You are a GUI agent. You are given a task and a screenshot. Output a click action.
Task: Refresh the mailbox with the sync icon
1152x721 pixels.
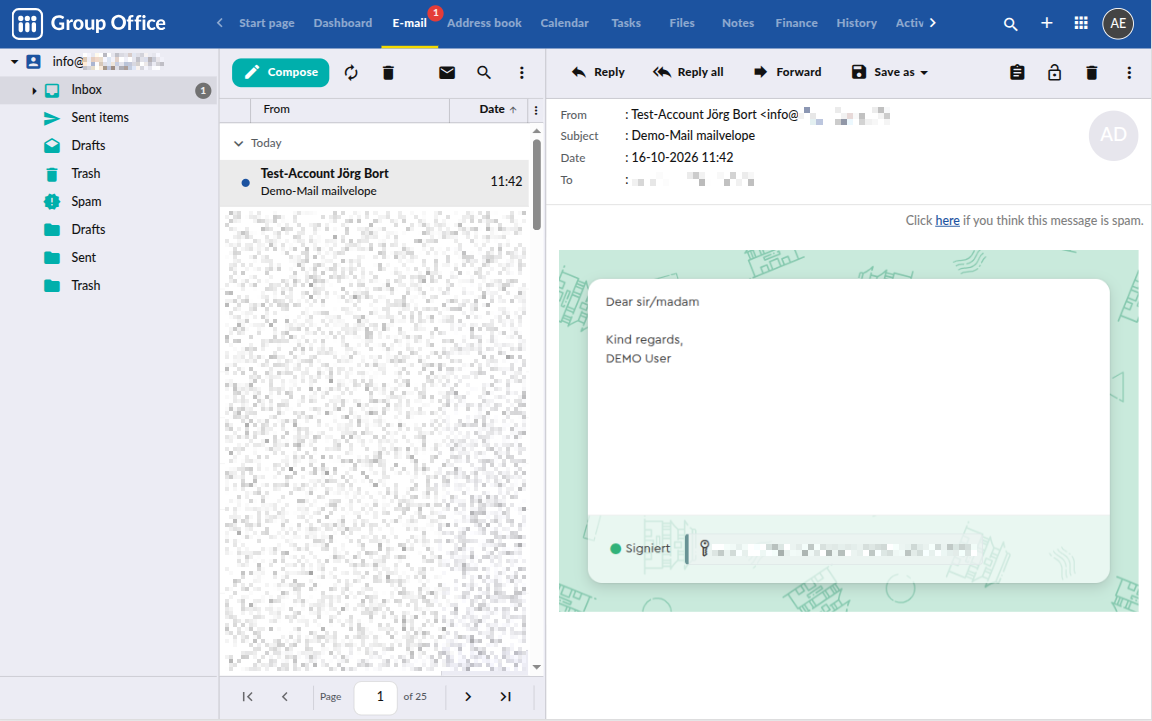pos(351,72)
